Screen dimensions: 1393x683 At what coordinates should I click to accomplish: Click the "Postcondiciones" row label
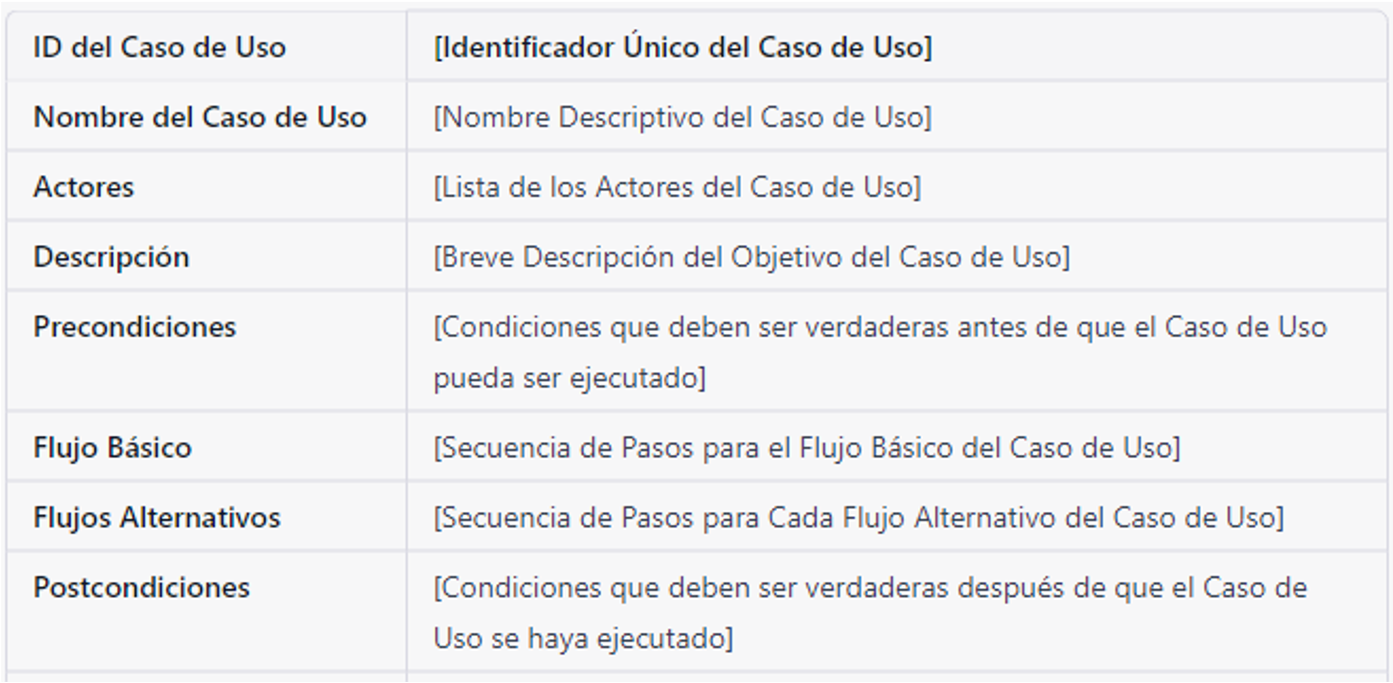[142, 587]
